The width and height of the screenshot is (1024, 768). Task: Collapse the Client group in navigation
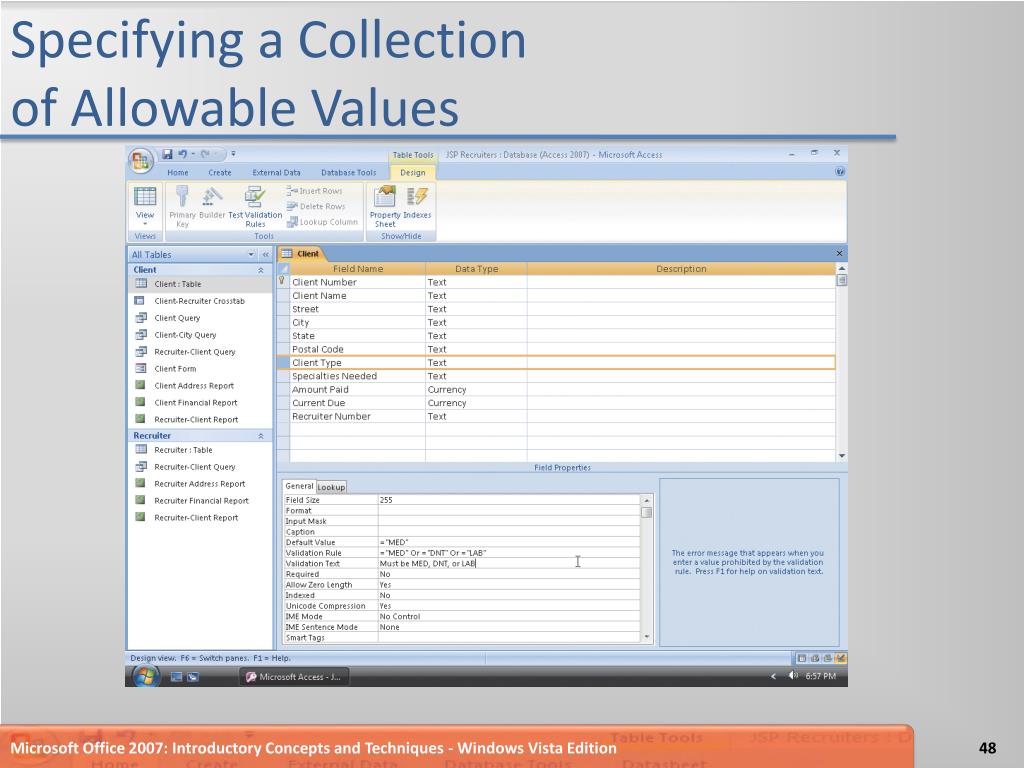(261, 270)
